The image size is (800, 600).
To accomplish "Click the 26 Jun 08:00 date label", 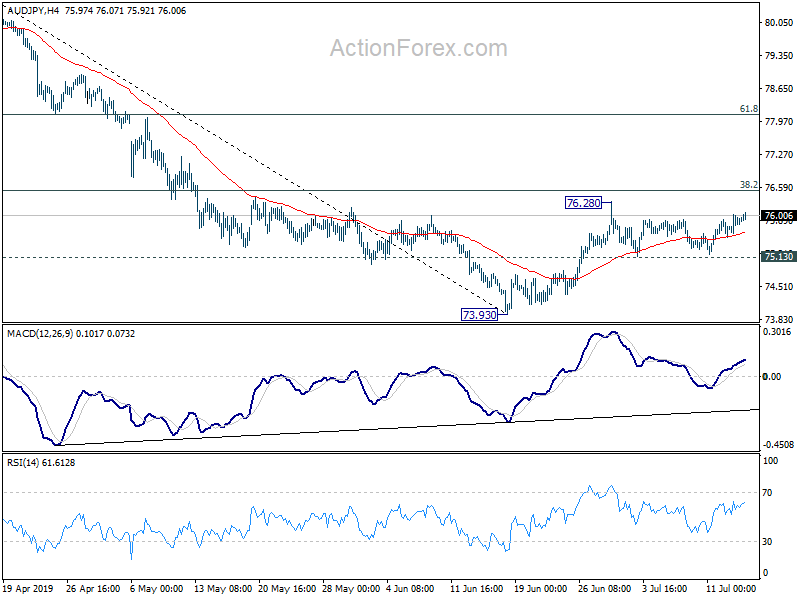I will 605,589.
